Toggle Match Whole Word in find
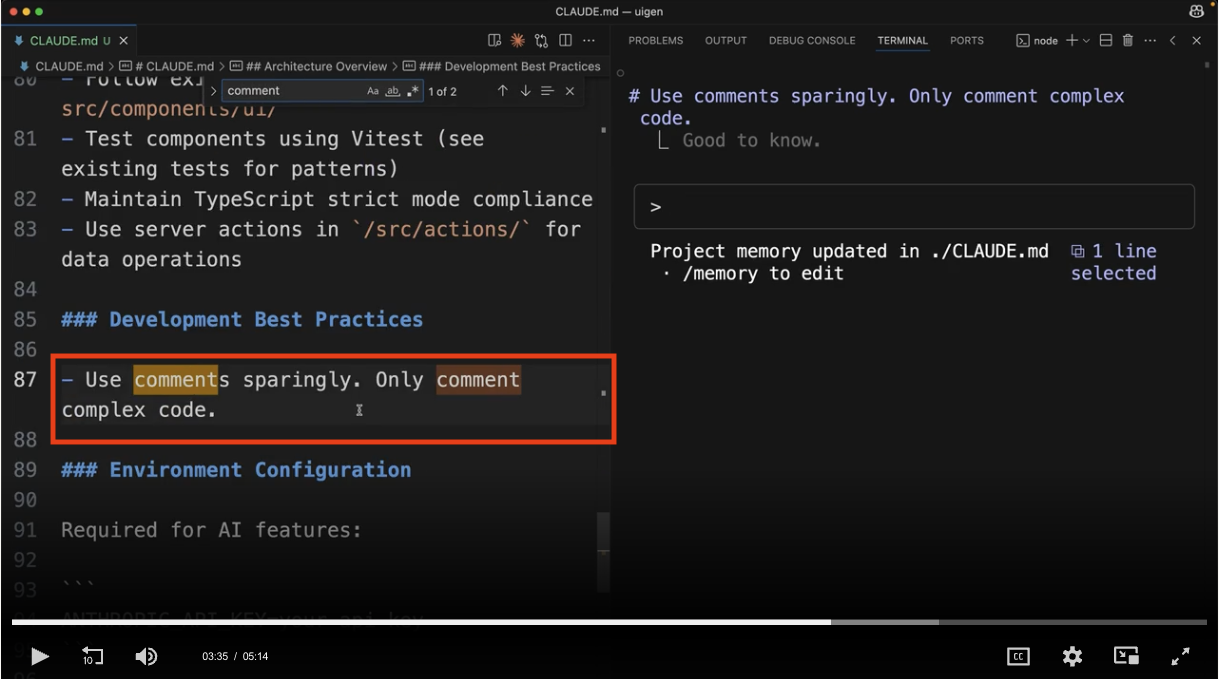1219x679 pixels. (x=393, y=91)
